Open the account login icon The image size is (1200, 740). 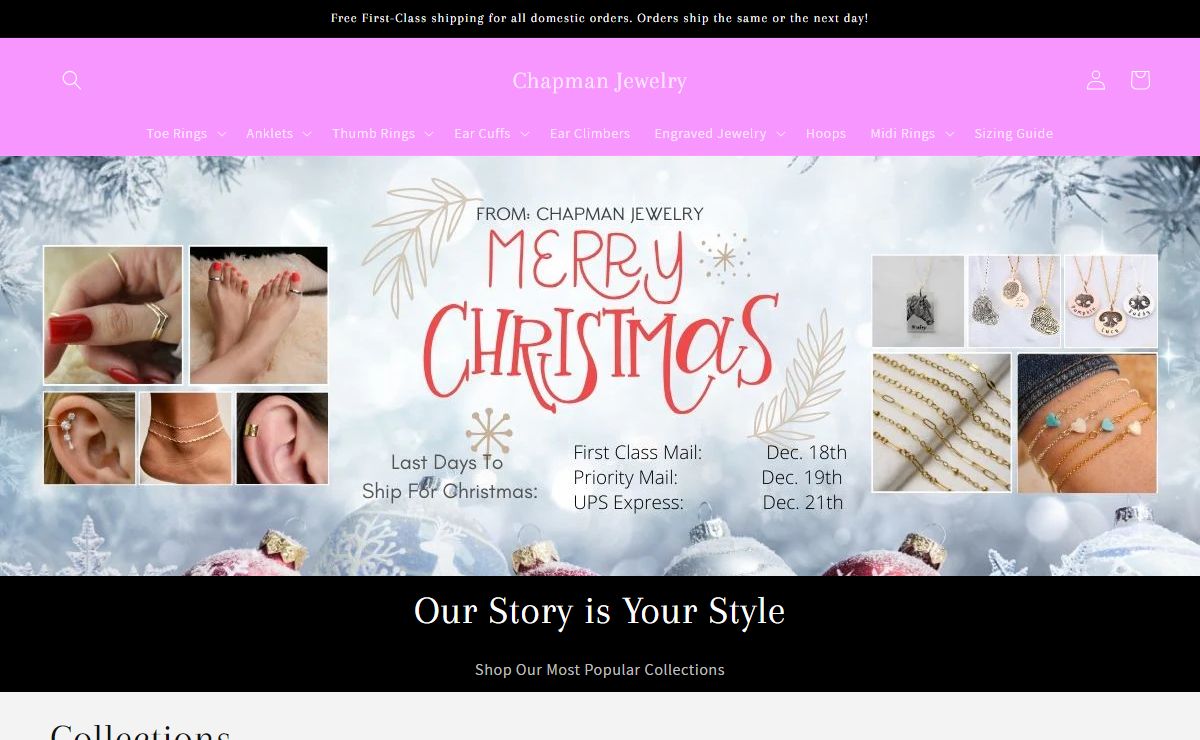click(x=1096, y=80)
